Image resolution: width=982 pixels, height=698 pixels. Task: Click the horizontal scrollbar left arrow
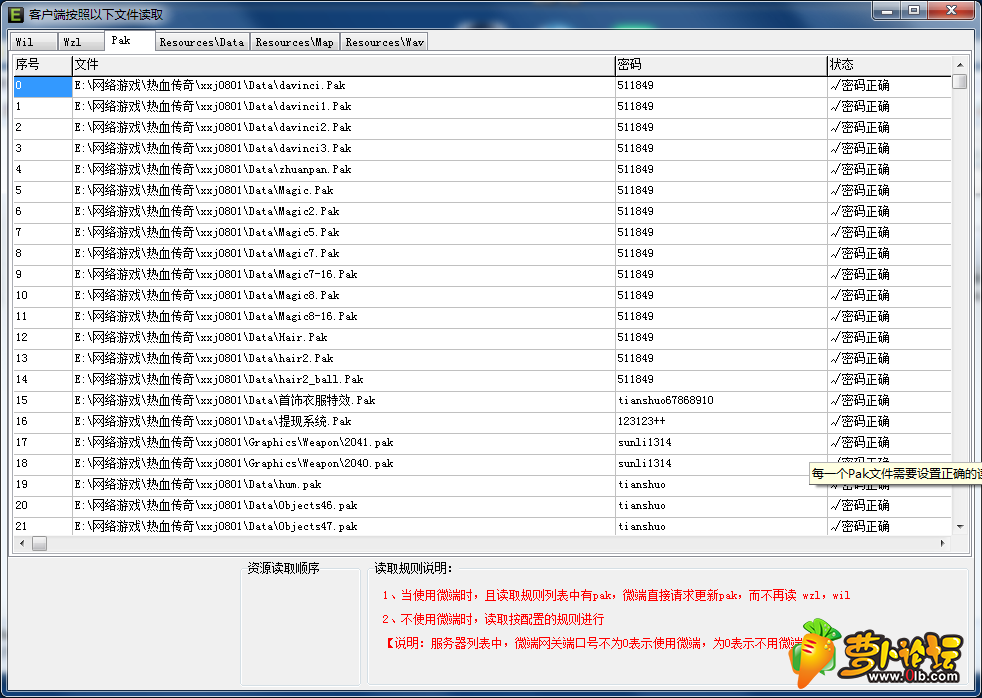22,543
